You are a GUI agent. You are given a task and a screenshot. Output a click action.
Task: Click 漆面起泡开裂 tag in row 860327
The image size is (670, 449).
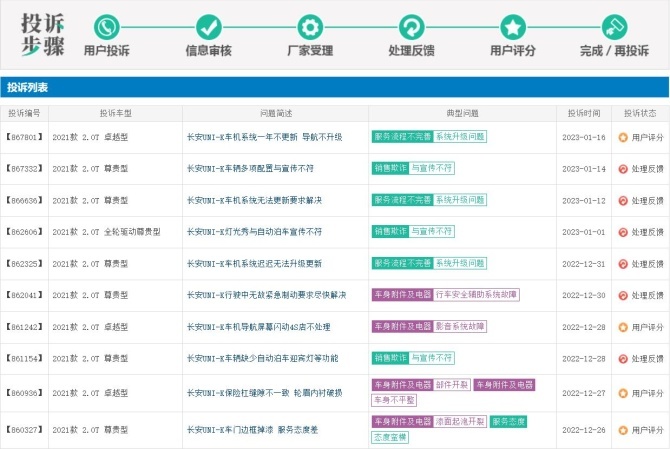click(460, 422)
